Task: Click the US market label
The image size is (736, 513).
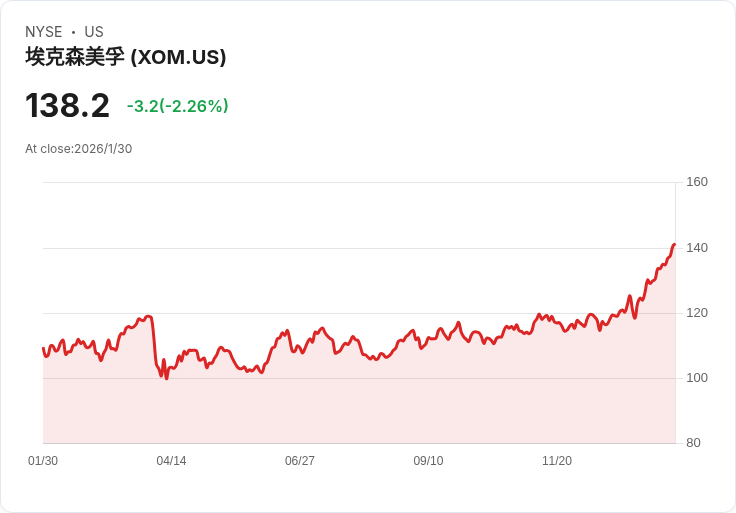Action: coord(94,32)
